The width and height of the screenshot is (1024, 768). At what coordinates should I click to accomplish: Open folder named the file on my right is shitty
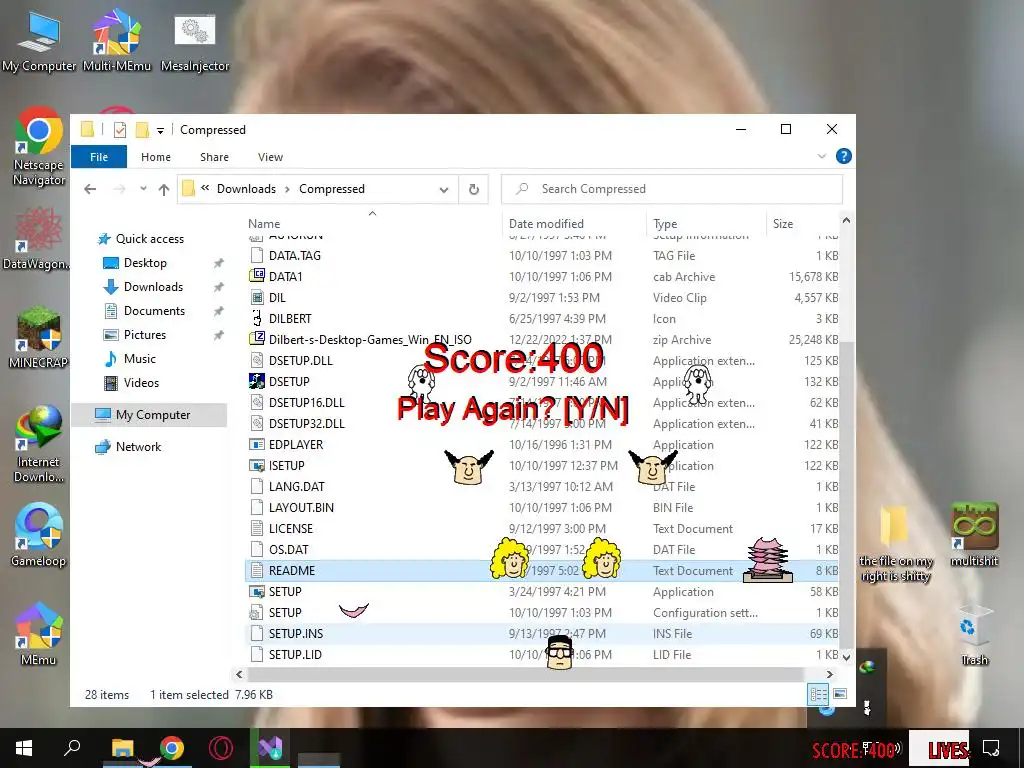pos(895,544)
